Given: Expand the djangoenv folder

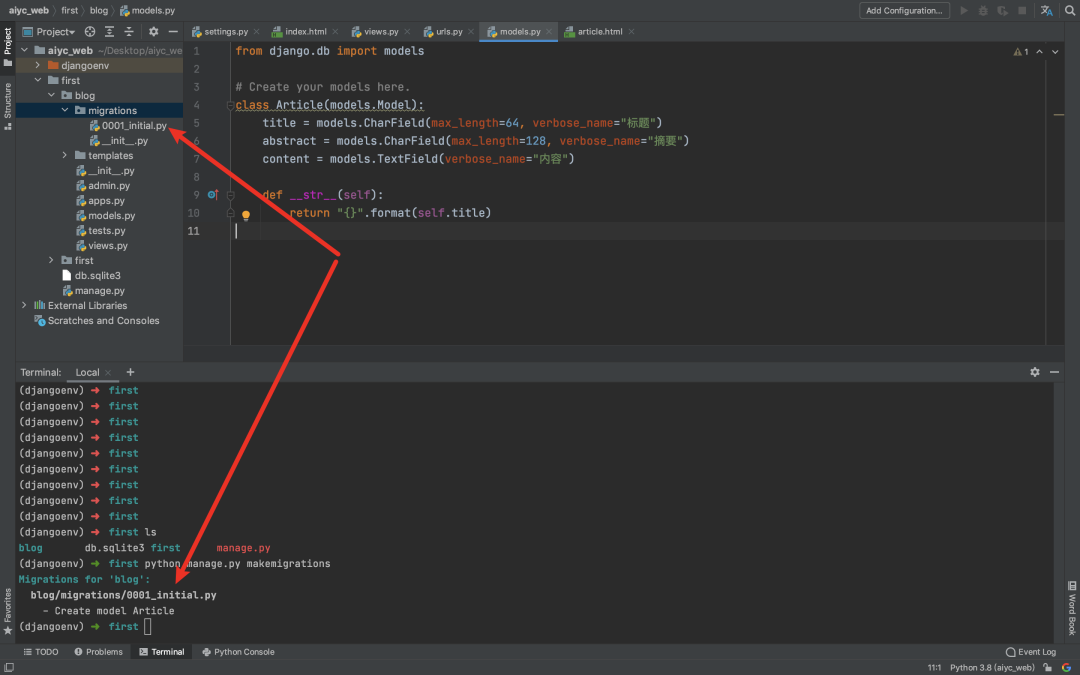Looking at the screenshot, I should [x=38, y=65].
